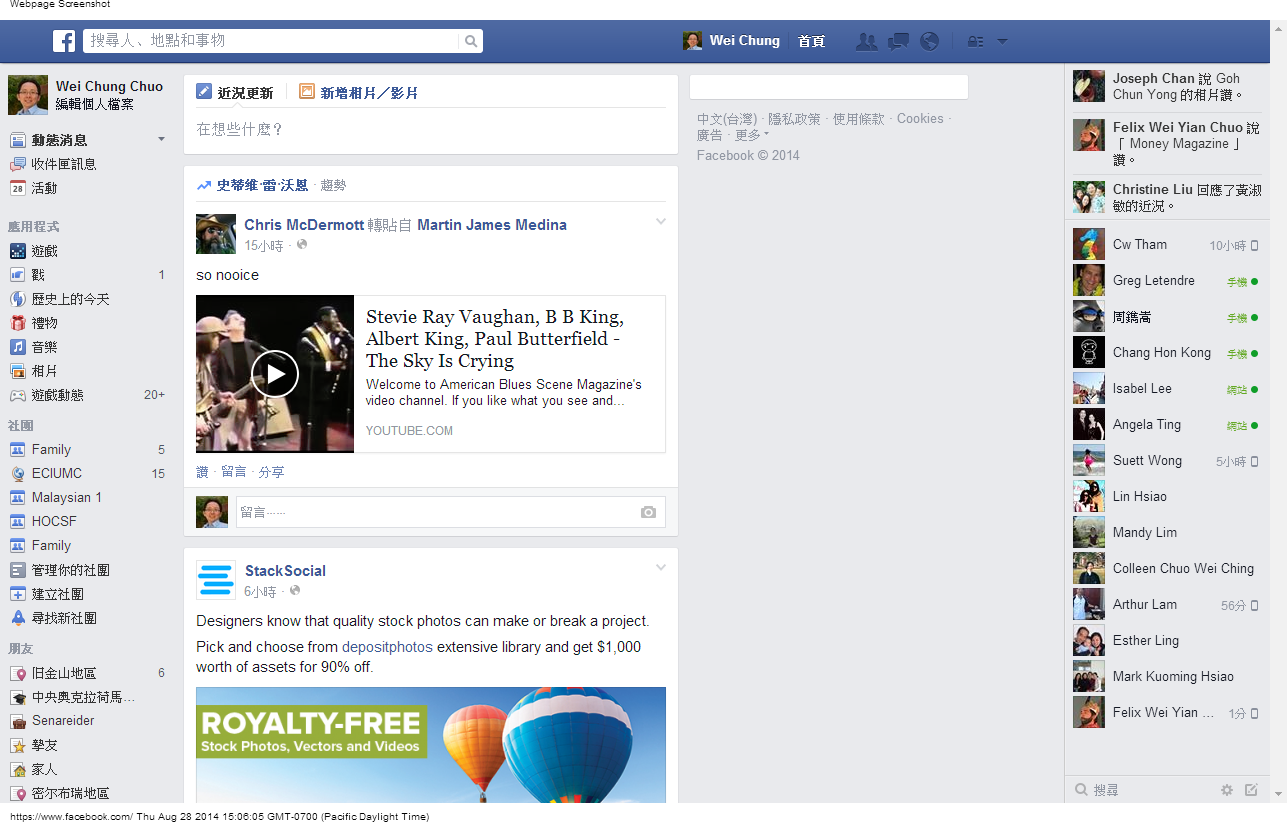The image size is (1287, 823).
Task: Click new message compose icon in chat
Action: (x=1251, y=790)
